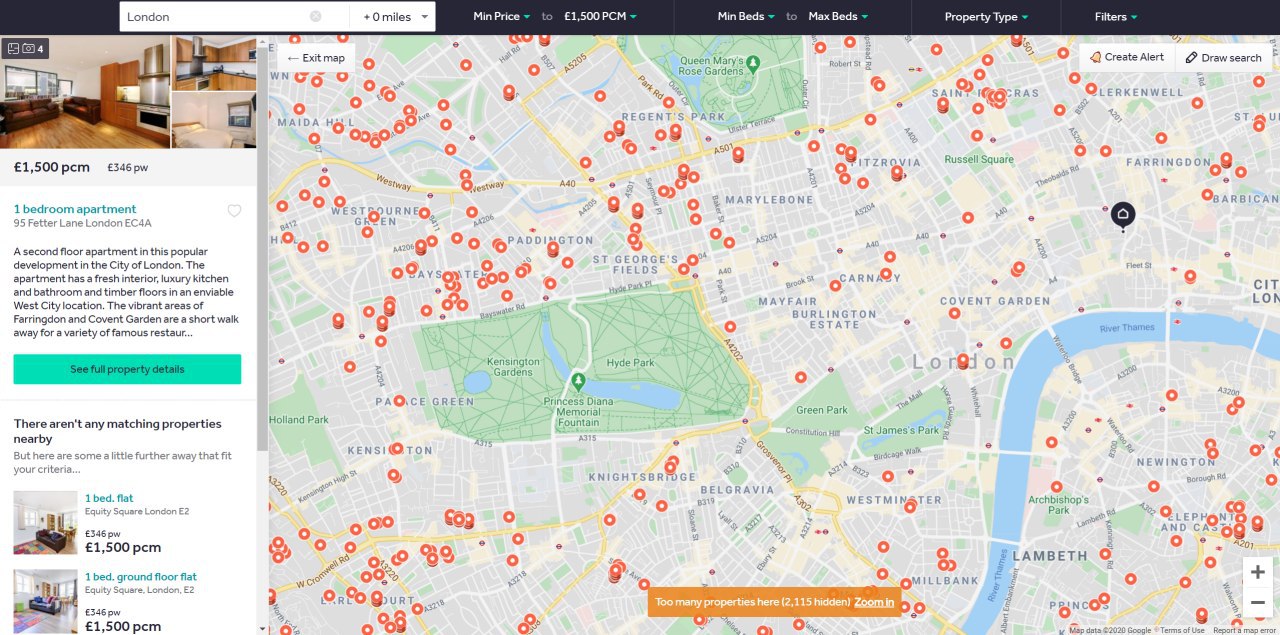Open the large living room photo

pyautogui.click(x=86, y=92)
